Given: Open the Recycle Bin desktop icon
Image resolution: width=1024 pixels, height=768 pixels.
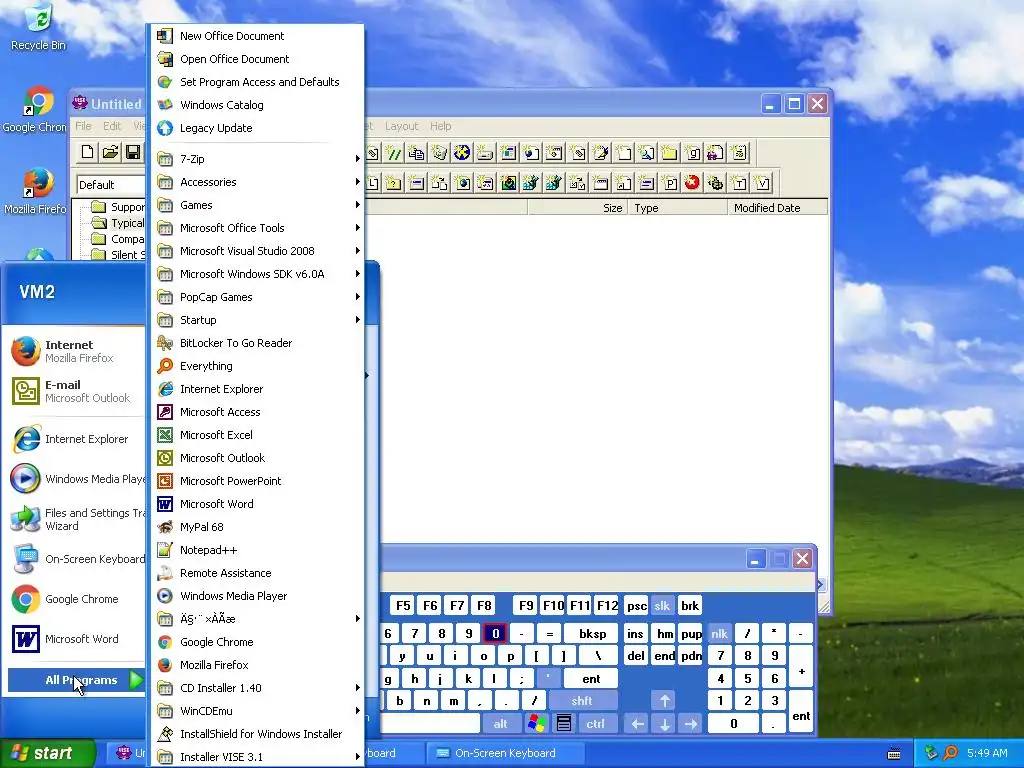Looking at the screenshot, I should coord(39,27).
